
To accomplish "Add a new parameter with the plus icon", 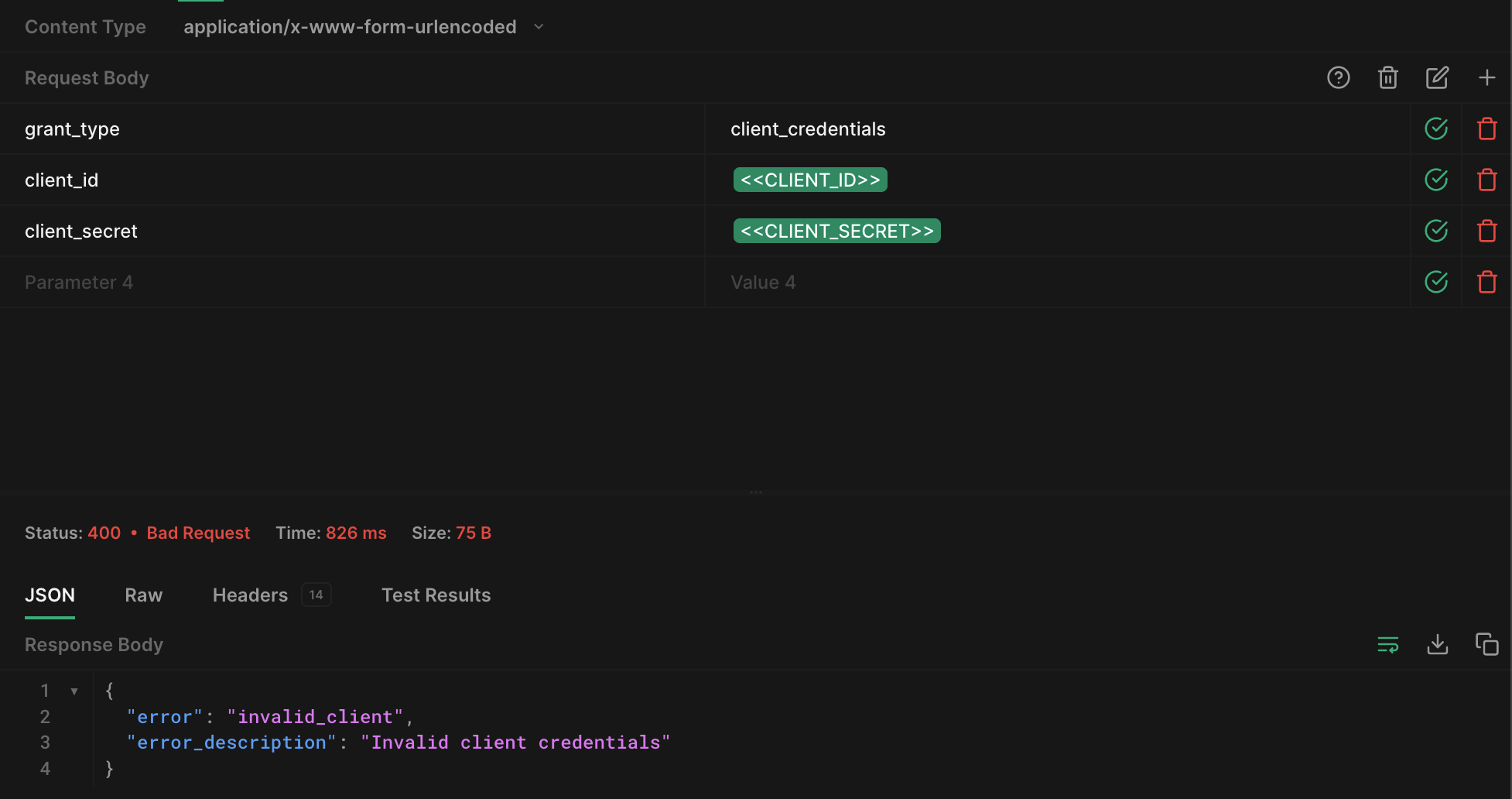I will coord(1486,77).
